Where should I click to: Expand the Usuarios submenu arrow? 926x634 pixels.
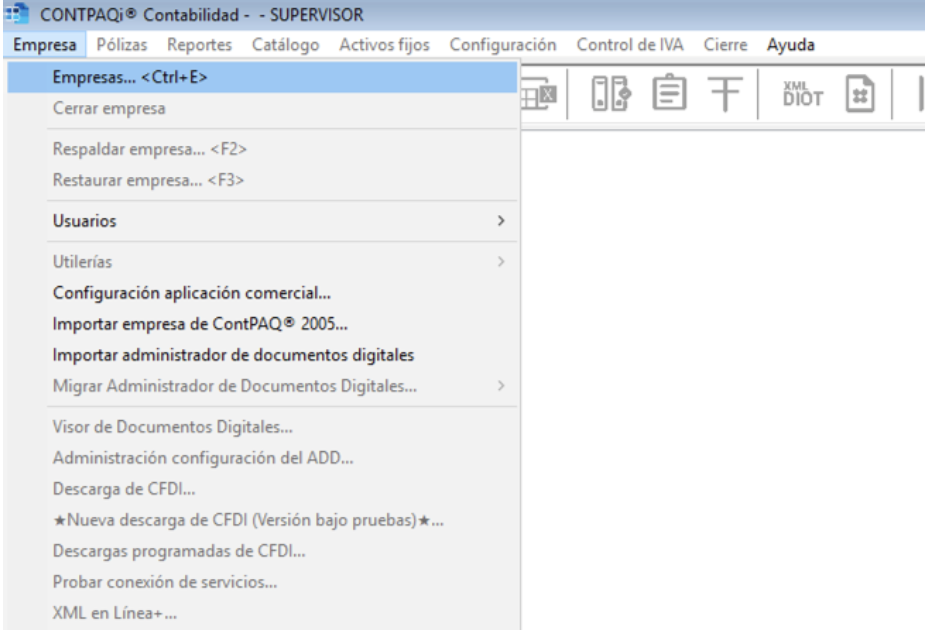point(501,221)
